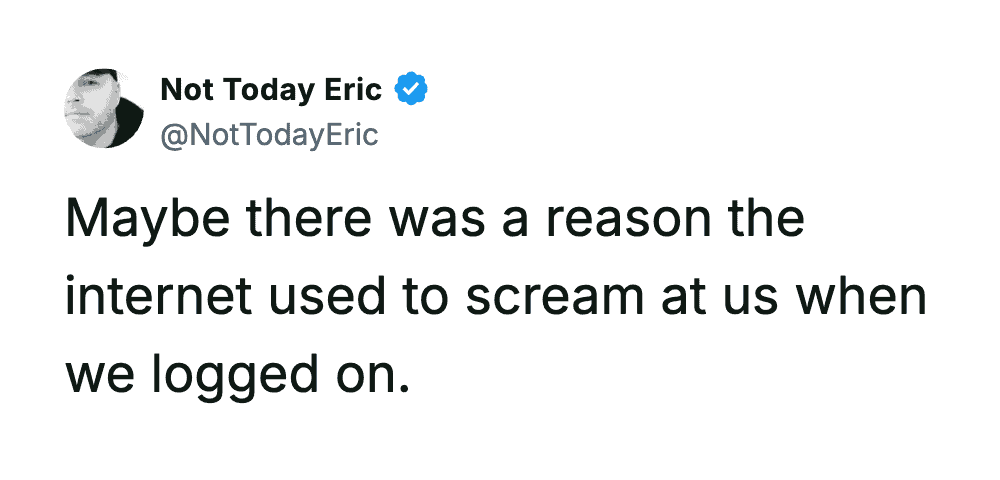Click the Not Today Eric profile avatar
Image resolution: width=1000 pixels, height=480 pixels.
click(x=104, y=109)
